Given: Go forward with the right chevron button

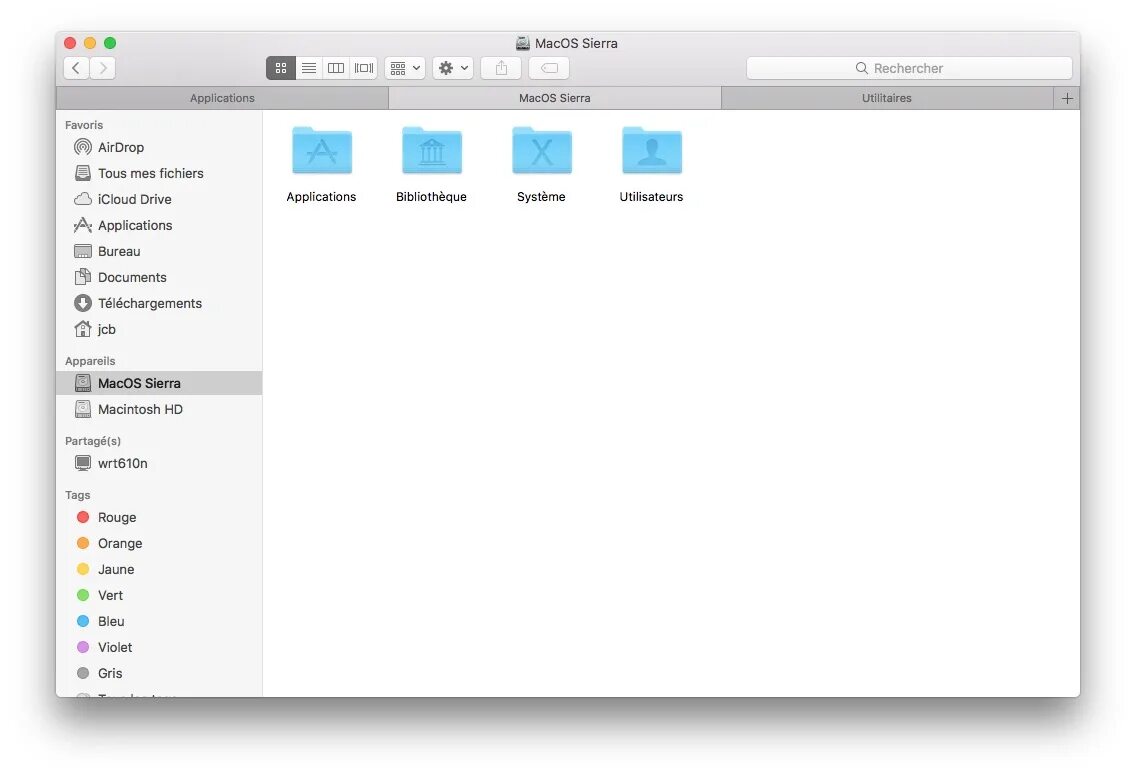Looking at the screenshot, I should (103, 68).
